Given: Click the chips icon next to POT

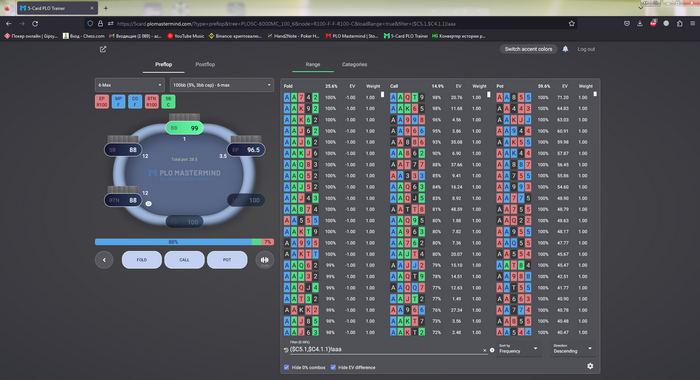Looking at the screenshot, I should [264, 260].
